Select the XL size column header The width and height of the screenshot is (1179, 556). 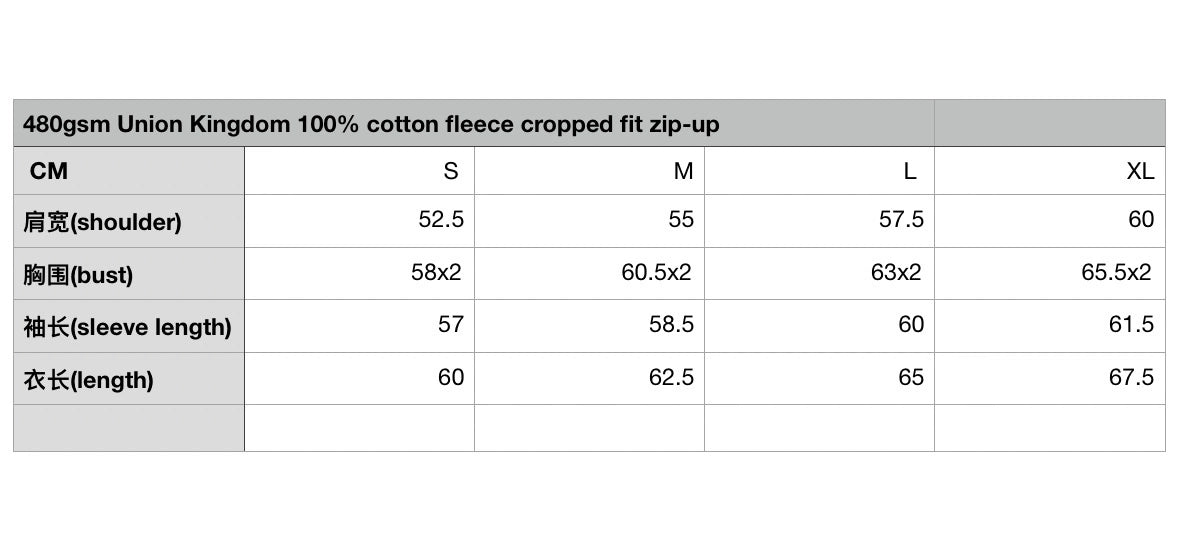pos(1140,172)
